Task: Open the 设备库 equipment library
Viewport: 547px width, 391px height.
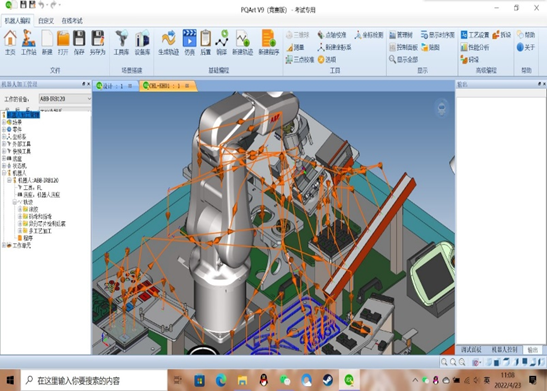Action: [142, 42]
